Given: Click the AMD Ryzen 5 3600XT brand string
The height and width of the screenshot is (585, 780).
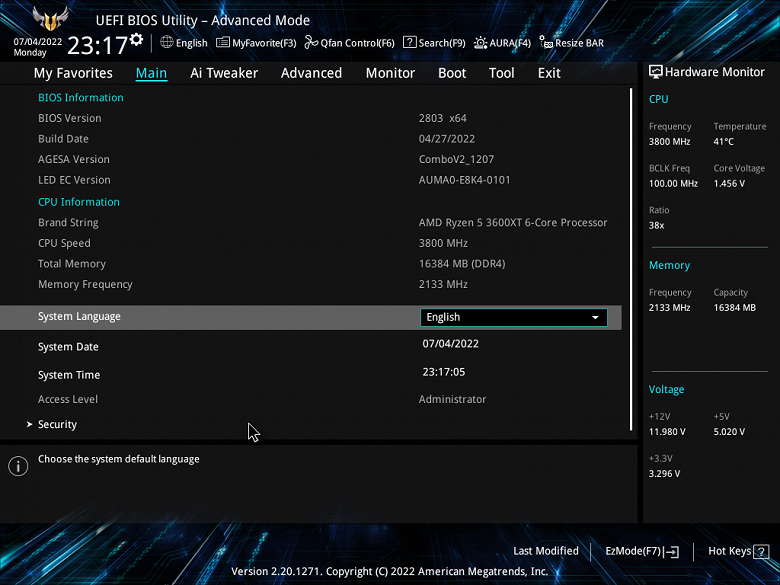Looking at the screenshot, I should [513, 223].
